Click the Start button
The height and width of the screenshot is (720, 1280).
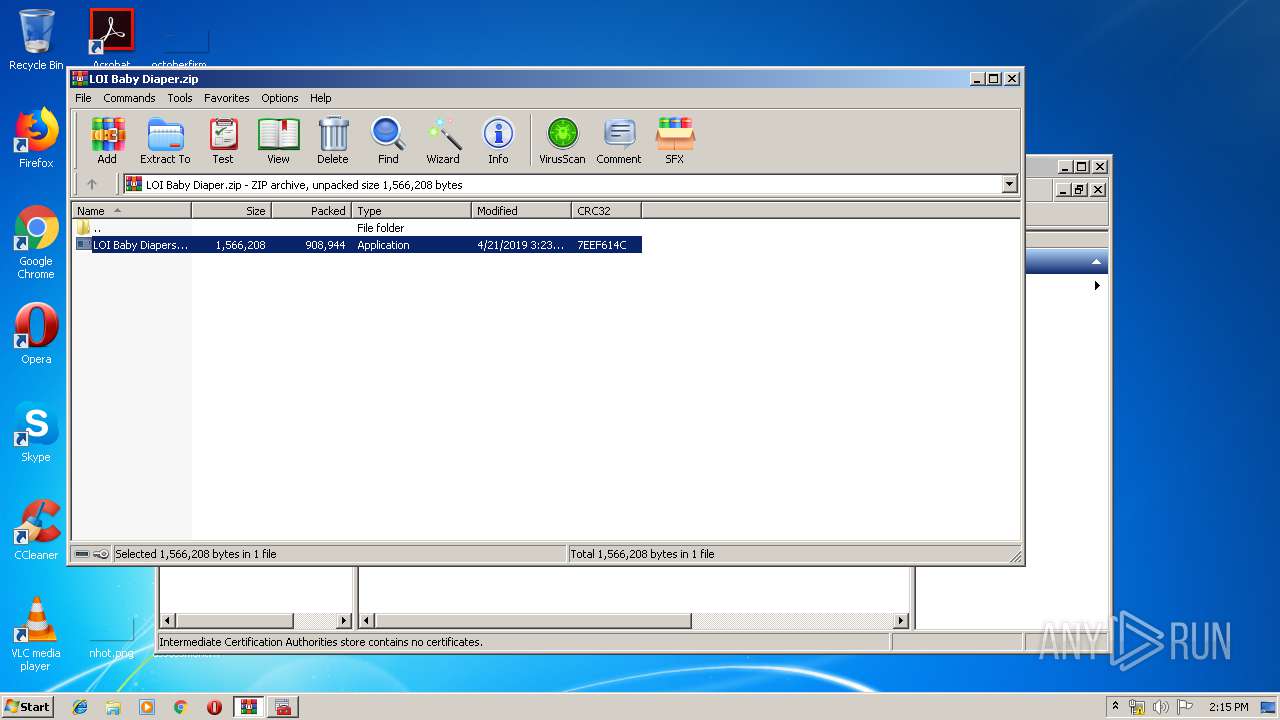tap(28, 707)
